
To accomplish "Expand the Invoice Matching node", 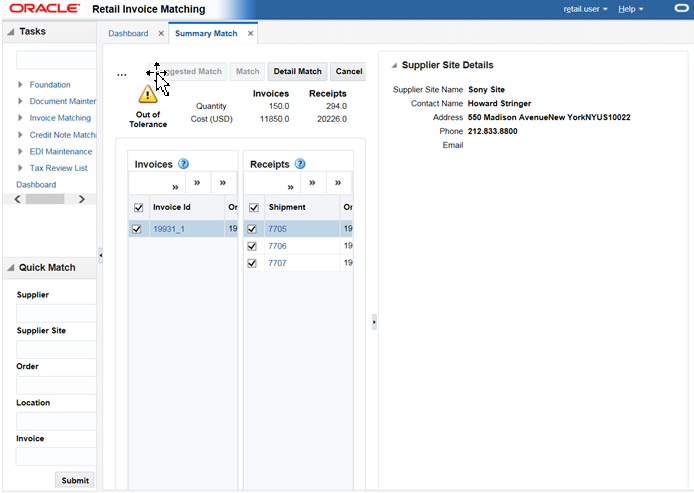I will coord(20,118).
